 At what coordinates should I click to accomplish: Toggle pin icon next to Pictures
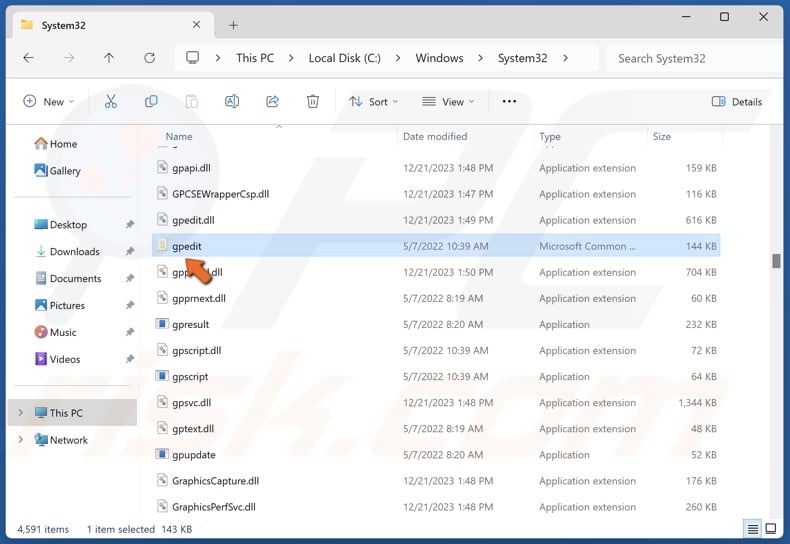click(129, 305)
